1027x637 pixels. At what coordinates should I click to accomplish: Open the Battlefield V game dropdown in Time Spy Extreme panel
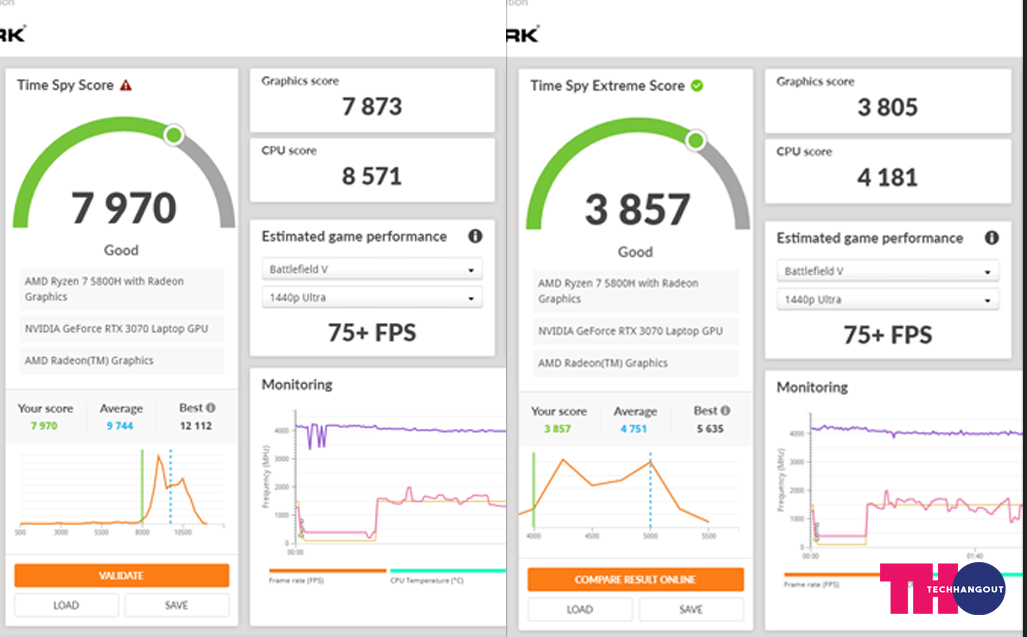(x=887, y=271)
